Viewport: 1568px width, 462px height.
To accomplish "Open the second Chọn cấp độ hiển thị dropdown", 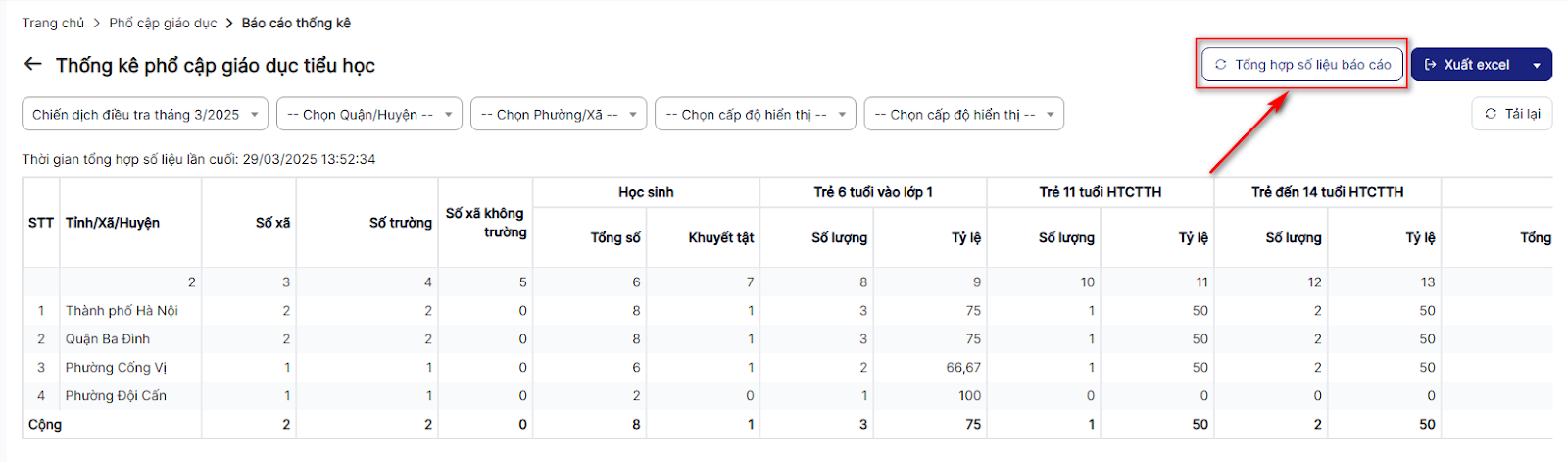I will tap(964, 115).
